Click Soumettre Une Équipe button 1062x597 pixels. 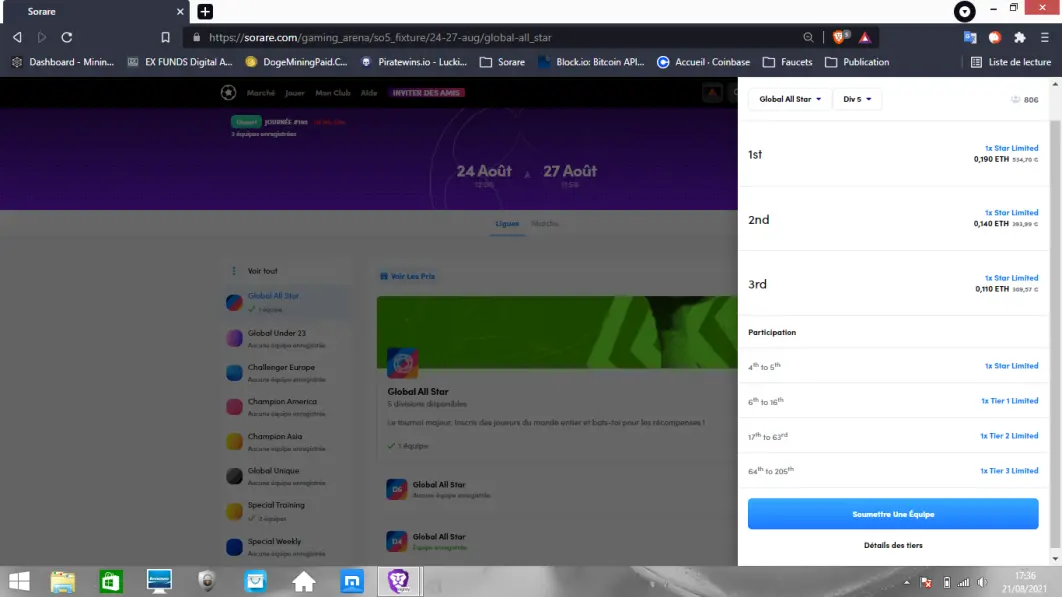coord(893,514)
